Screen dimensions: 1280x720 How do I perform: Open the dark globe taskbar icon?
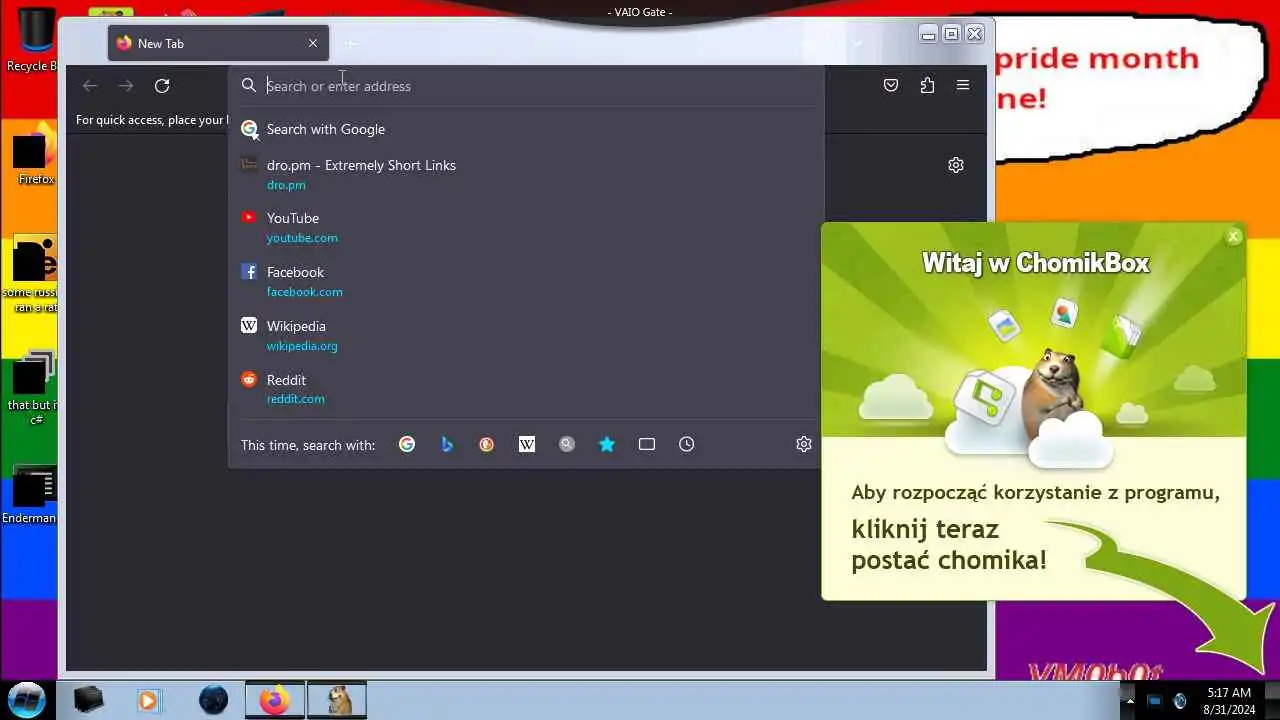point(213,700)
